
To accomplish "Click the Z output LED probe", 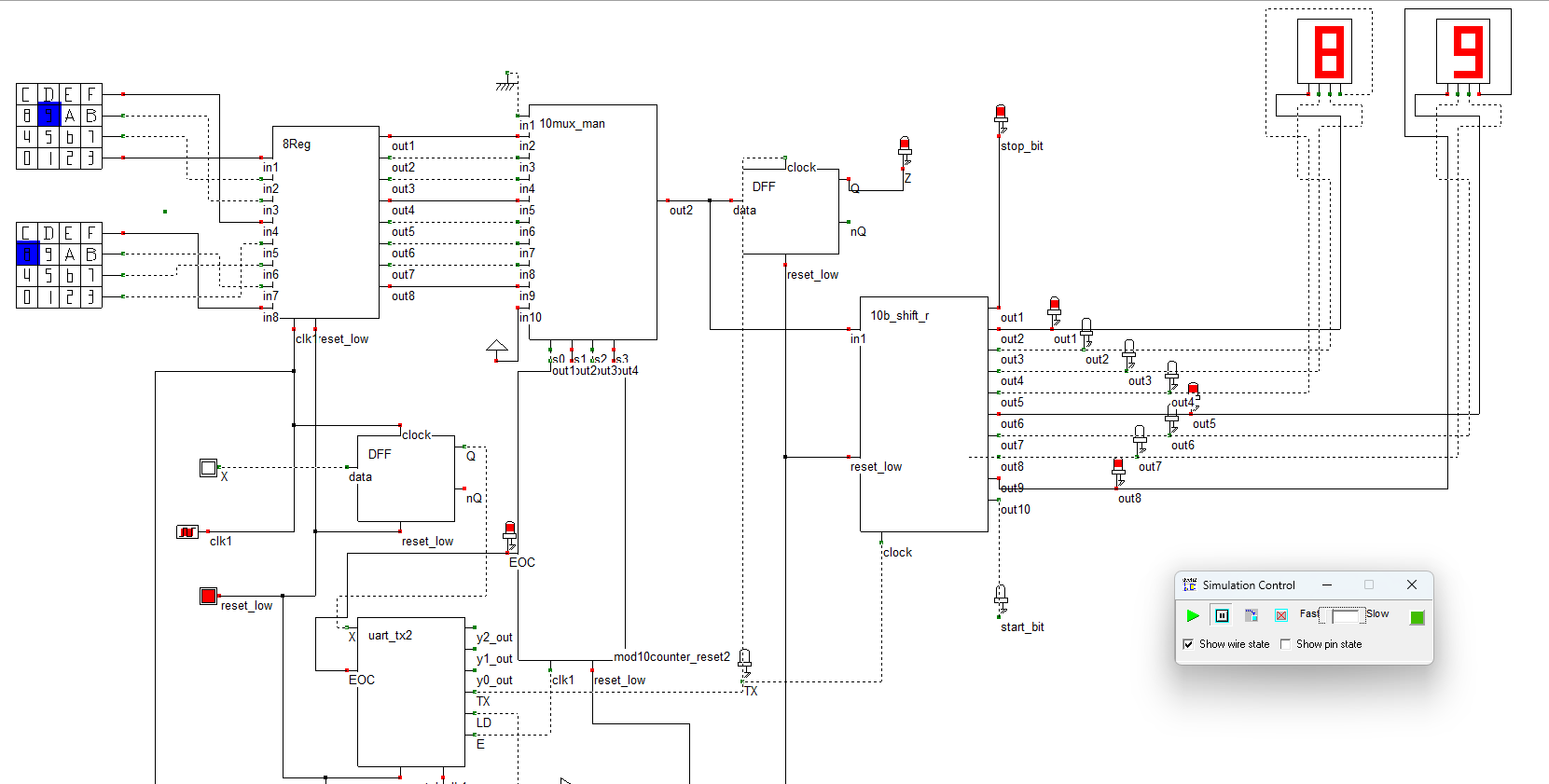I will coord(905,149).
